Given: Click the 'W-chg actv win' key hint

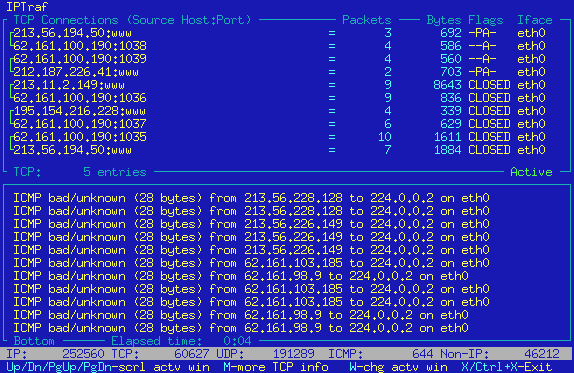Looking at the screenshot, I should [398, 367].
